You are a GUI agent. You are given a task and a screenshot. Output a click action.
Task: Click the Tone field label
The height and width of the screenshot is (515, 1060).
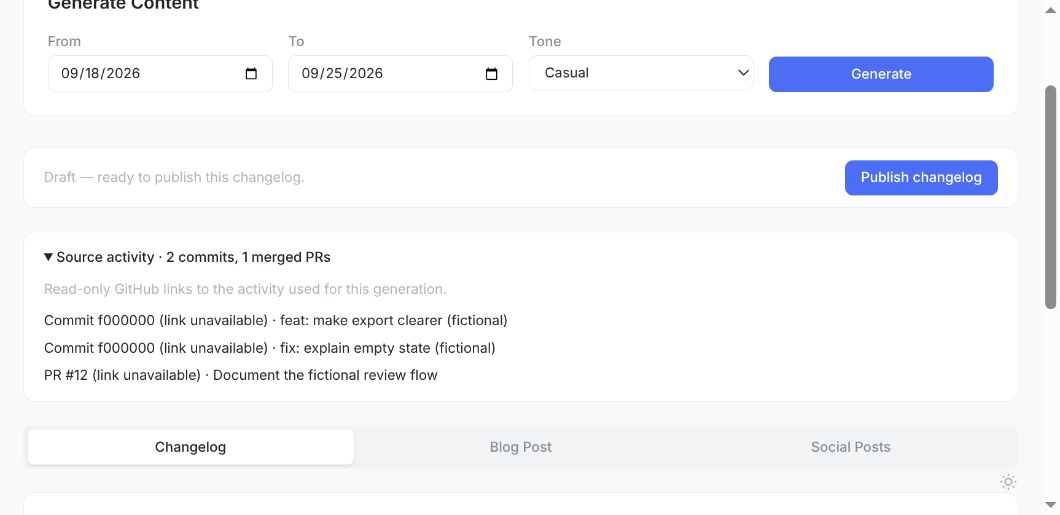pos(545,41)
